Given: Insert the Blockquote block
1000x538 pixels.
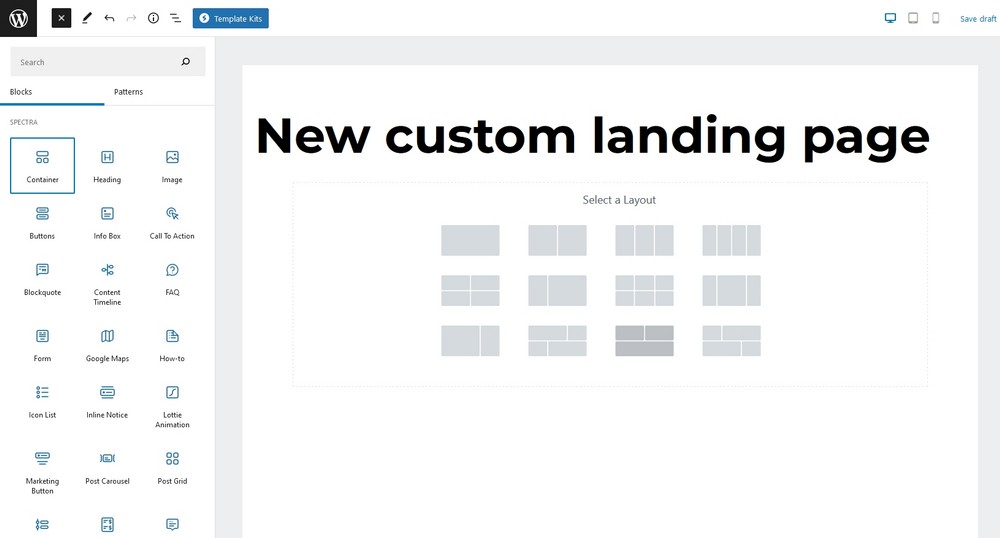Looking at the screenshot, I should pyautogui.click(x=42, y=279).
